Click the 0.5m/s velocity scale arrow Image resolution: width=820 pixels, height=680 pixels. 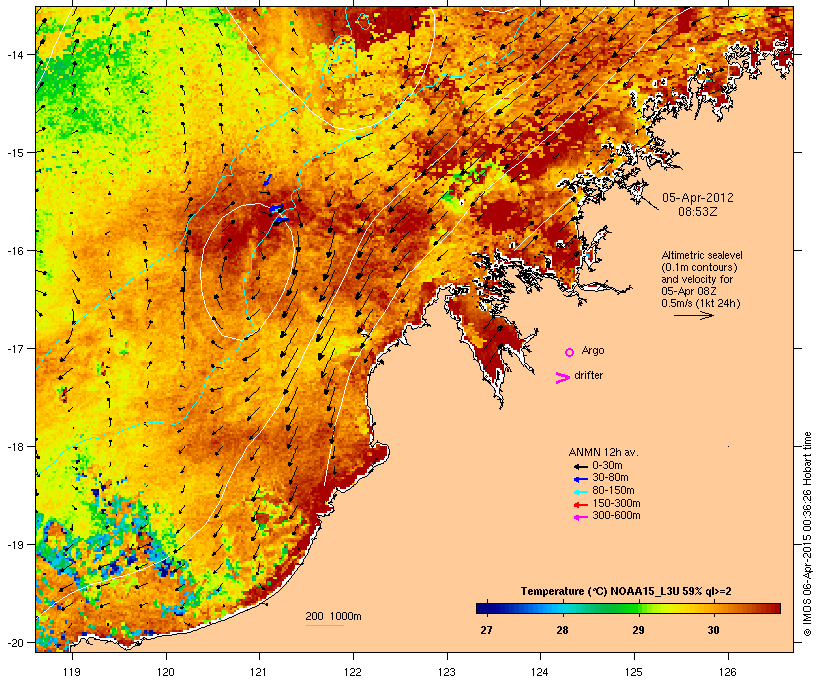[x=693, y=315]
